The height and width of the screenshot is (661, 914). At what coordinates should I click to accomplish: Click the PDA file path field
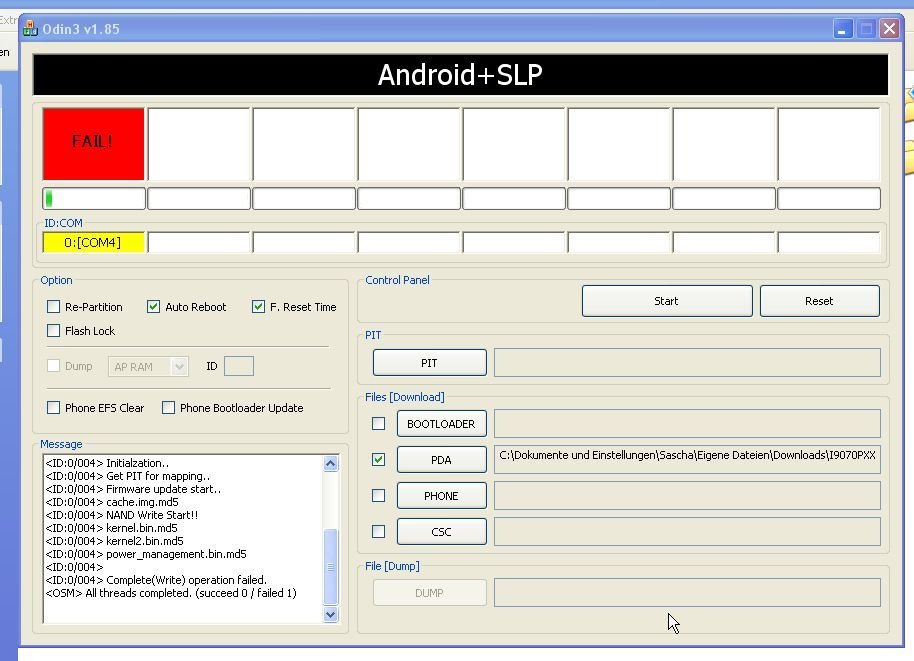click(x=687, y=460)
